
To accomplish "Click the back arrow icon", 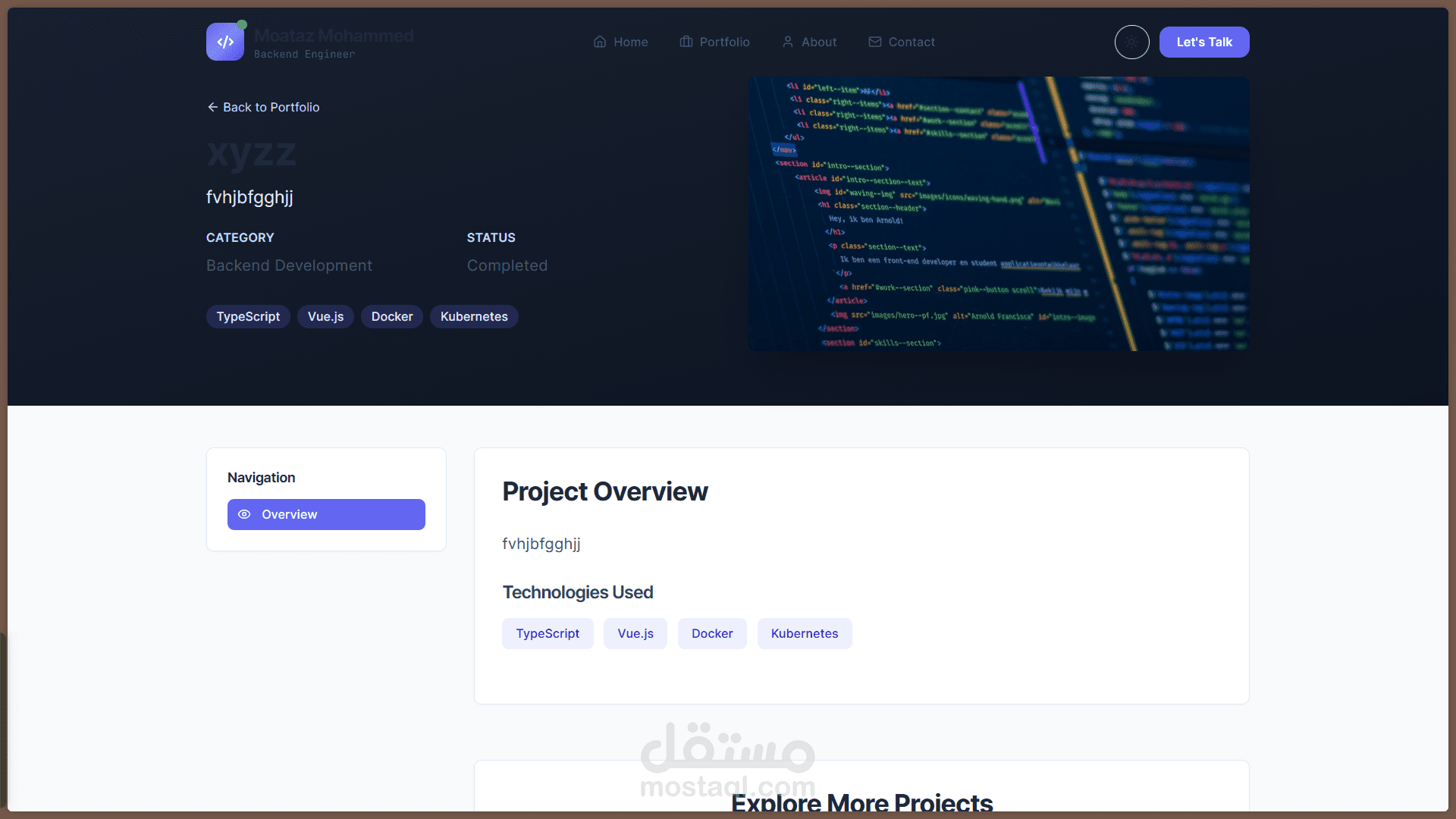I will (x=212, y=107).
